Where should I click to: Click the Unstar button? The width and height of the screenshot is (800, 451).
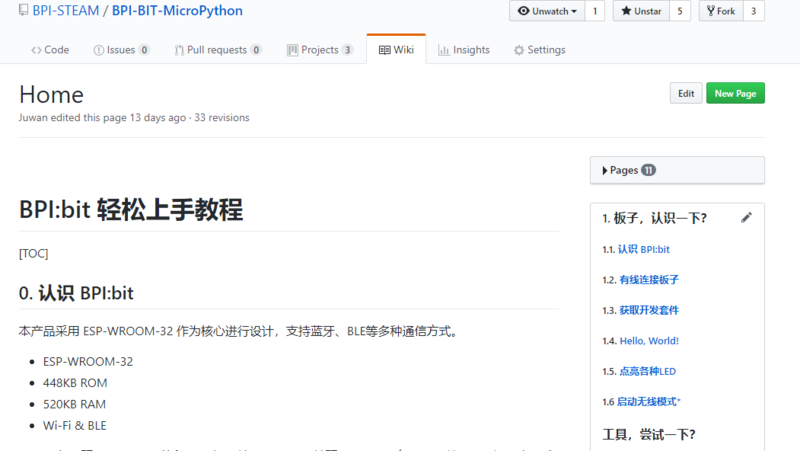[x=641, y=11]
